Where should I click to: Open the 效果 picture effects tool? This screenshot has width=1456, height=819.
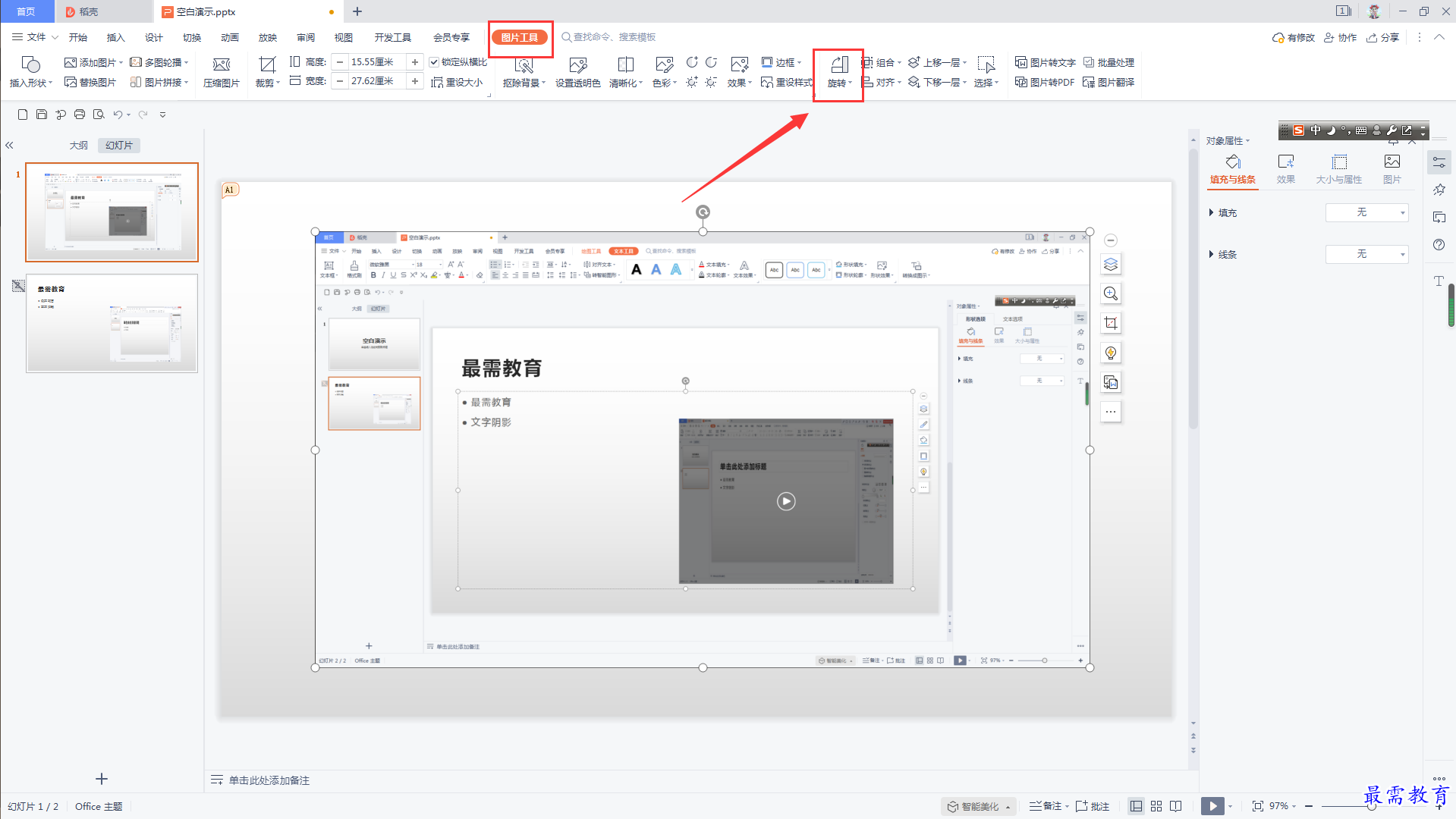point(739,73)
